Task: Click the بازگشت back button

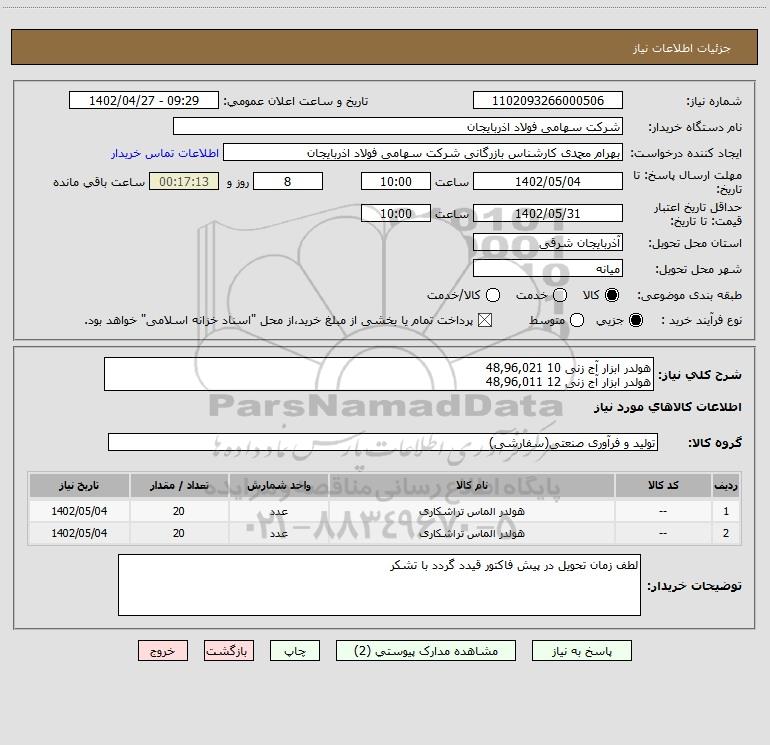Action: tap(229, 651)
